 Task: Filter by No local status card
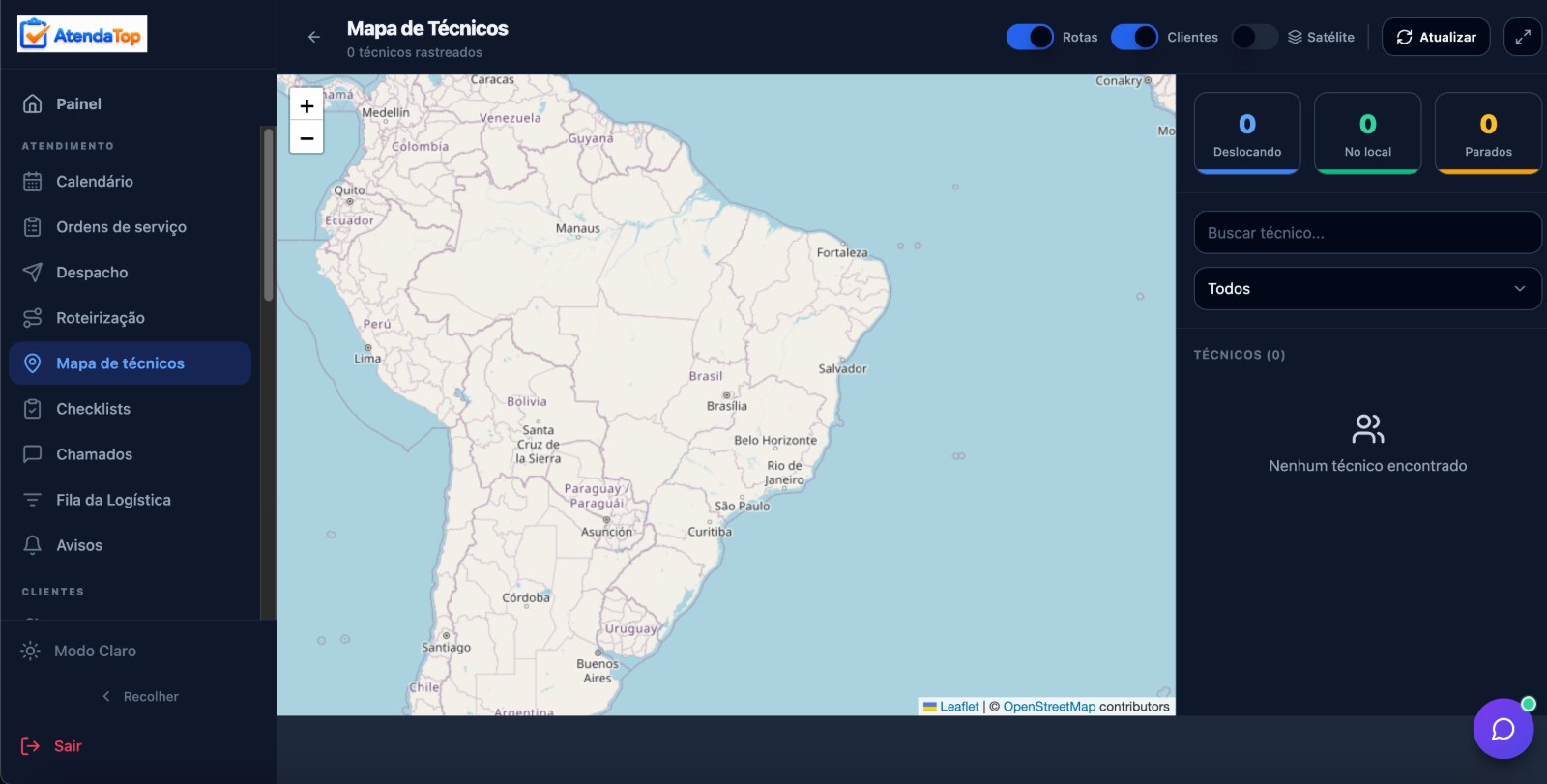point(1368,133)
